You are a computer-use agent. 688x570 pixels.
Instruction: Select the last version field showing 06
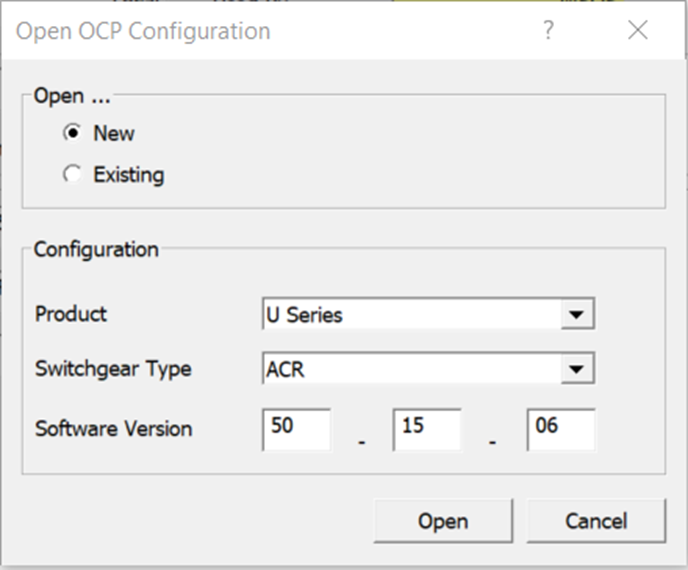point(561,429)
